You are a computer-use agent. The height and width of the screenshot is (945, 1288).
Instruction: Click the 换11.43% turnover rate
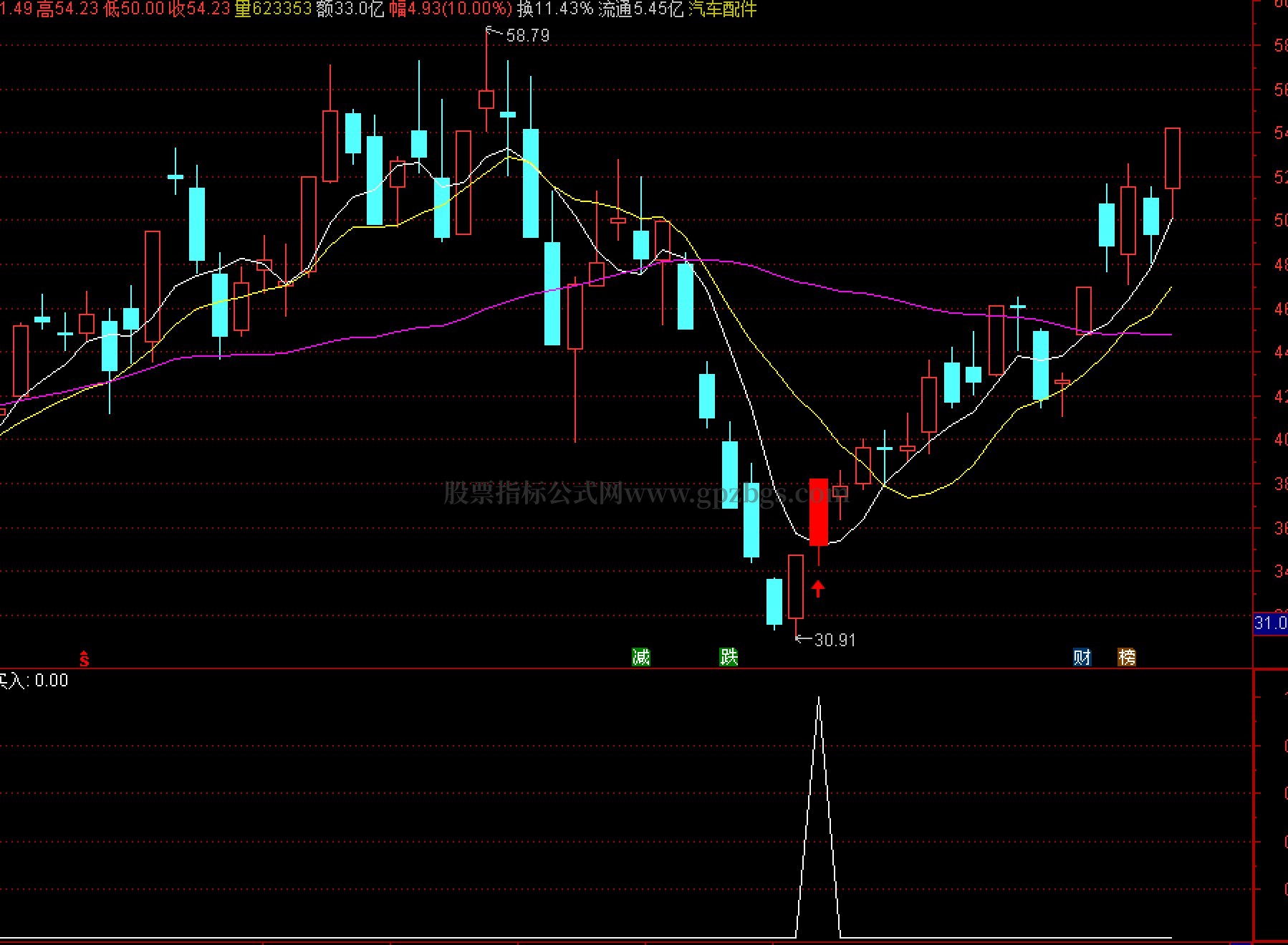[555, 9]
